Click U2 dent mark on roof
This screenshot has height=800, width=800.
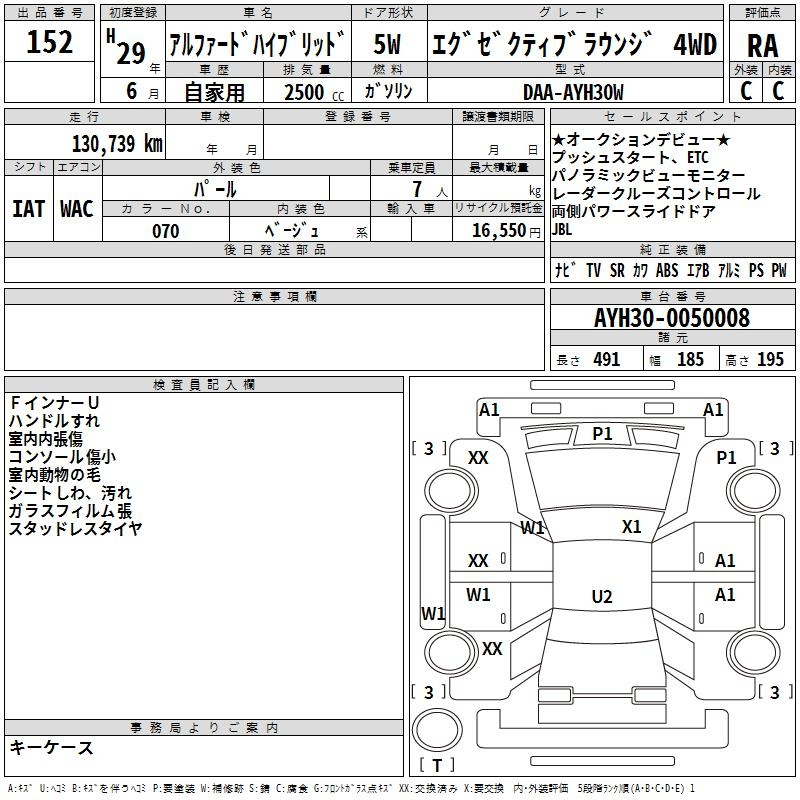point(602,596)
